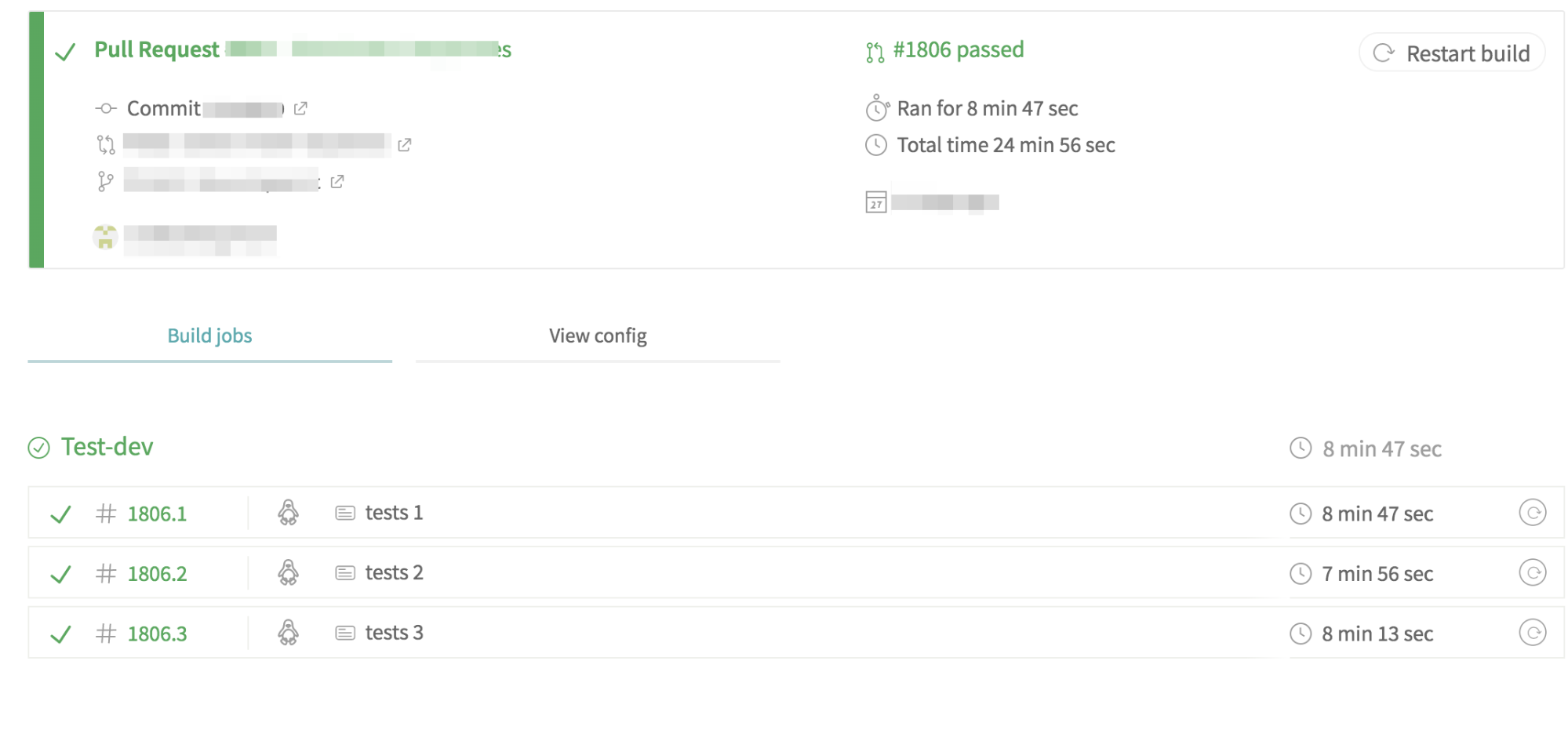
Task: Switch to the Build jobs tab
Action: click(x=209, y=336)
